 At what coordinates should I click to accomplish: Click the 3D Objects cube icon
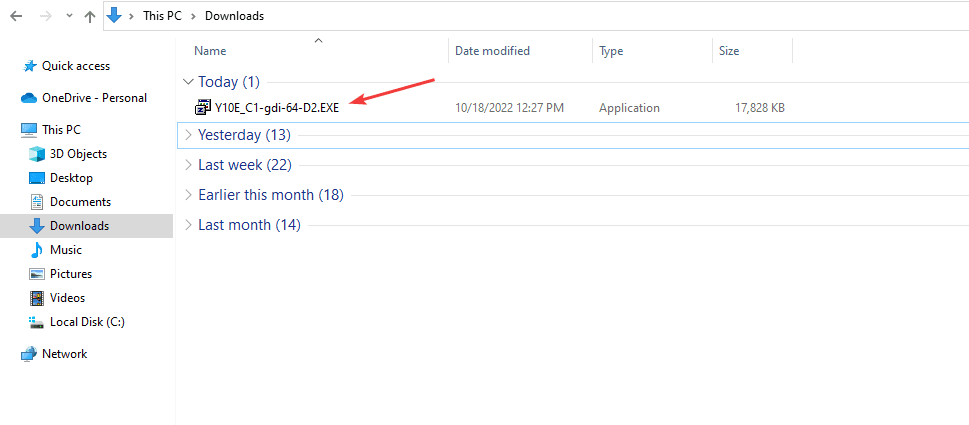point(37,154)
